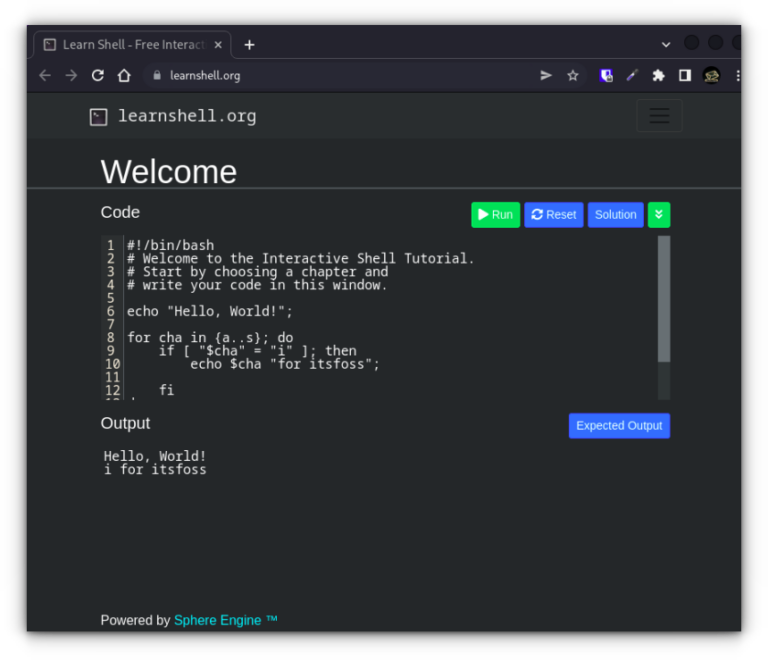
Task: Open the Bitwarden shield extension icon
Action: pos(606,75)
